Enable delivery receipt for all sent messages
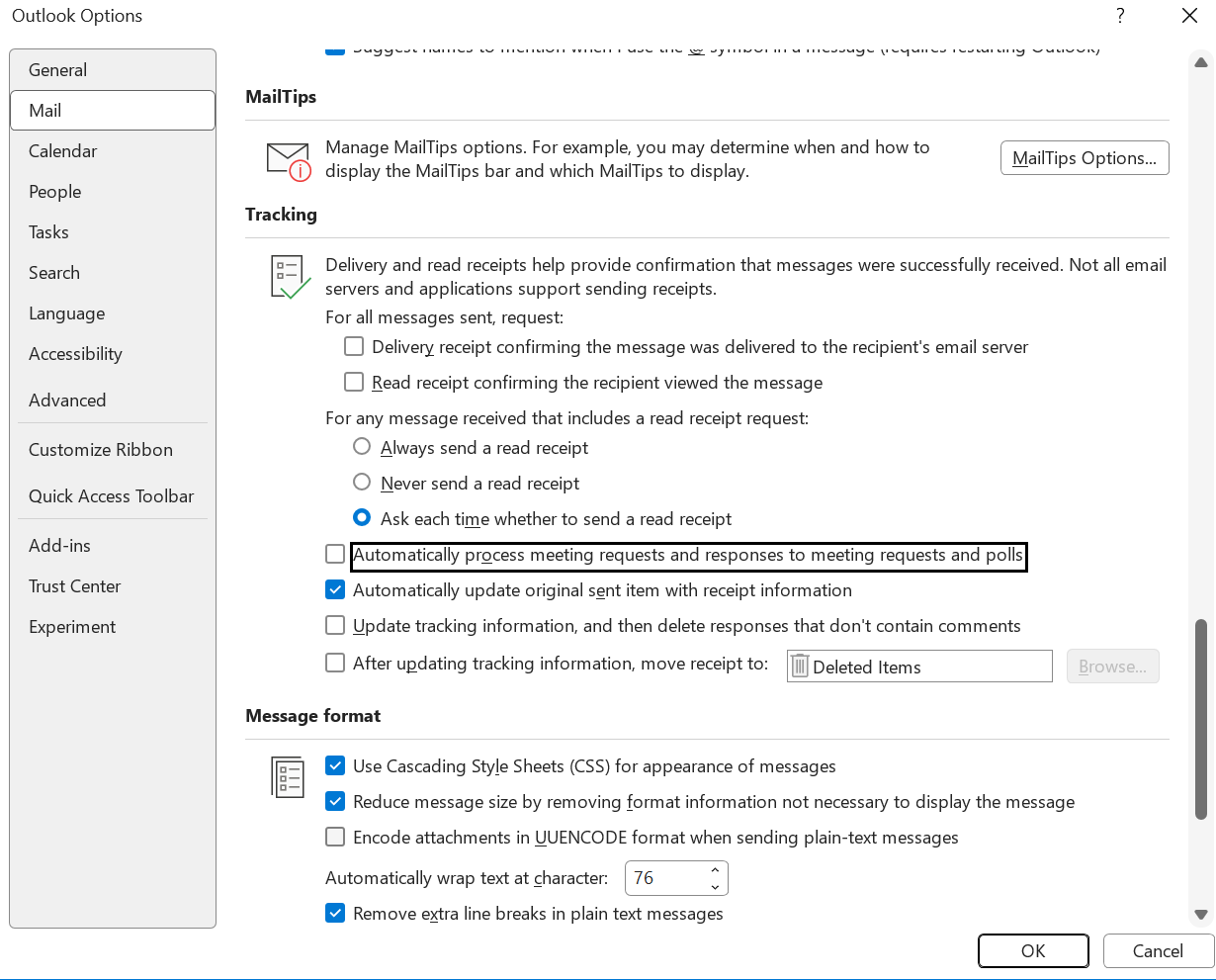 354,347
